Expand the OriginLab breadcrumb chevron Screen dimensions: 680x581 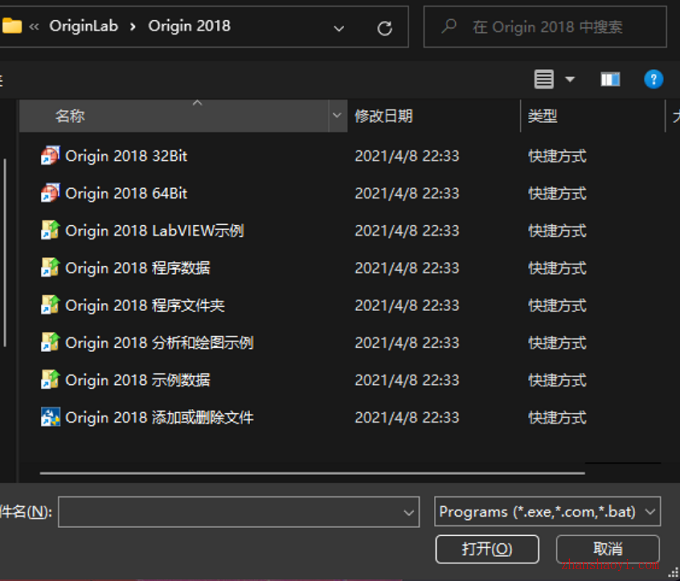tap(133, 27)
